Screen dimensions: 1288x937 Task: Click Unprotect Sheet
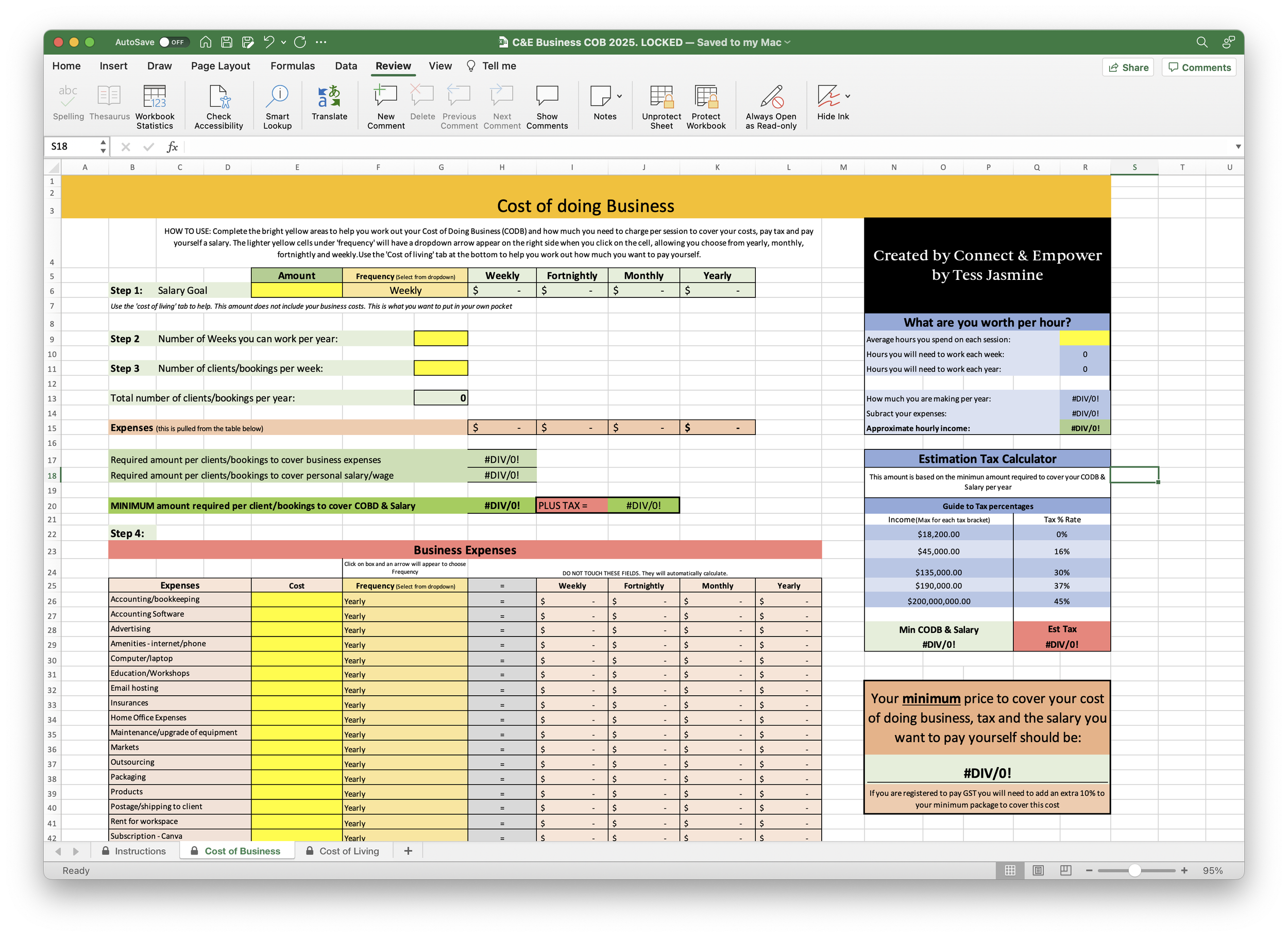[662, 107]
